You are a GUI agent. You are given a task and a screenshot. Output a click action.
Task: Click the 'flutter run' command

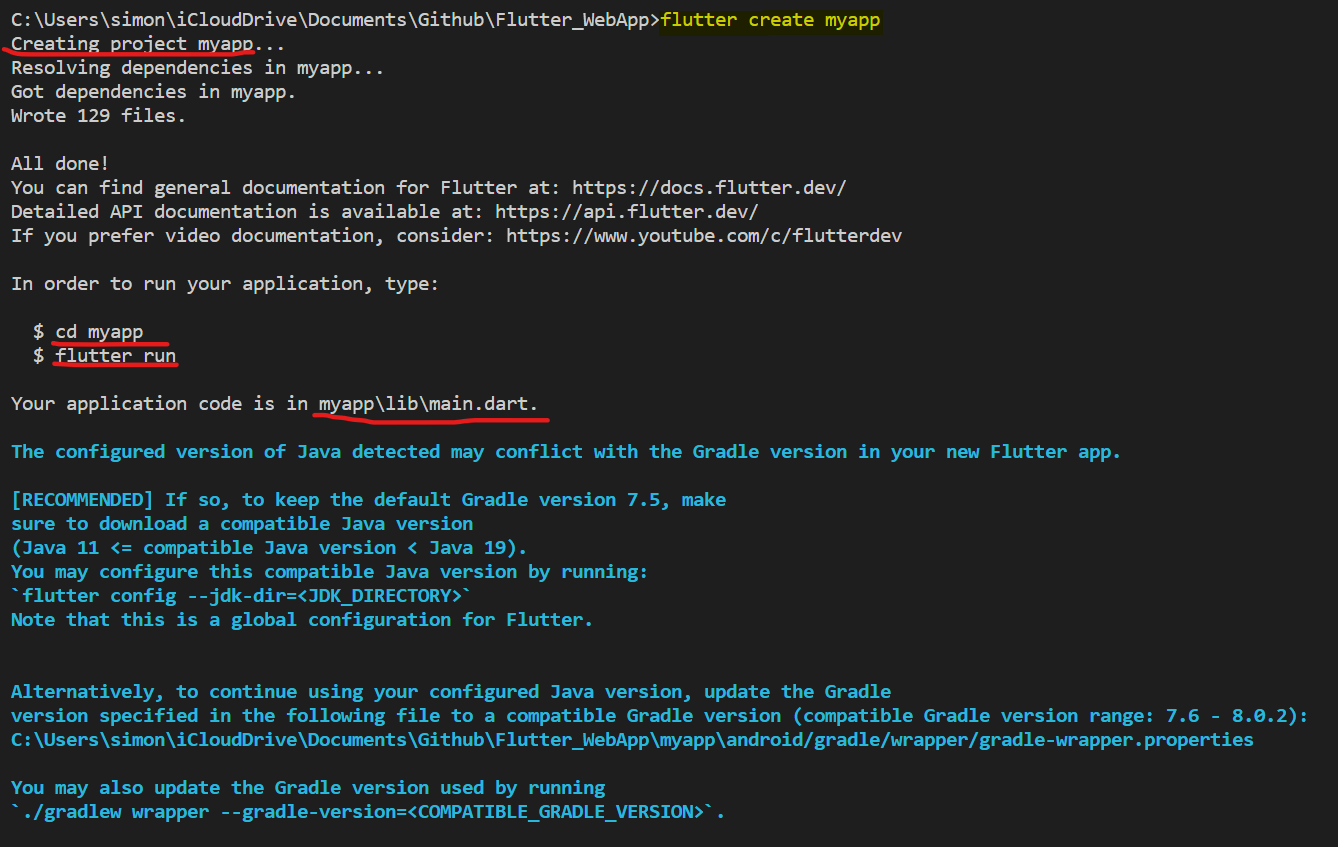pyautogui.click(x=115, y=356)
